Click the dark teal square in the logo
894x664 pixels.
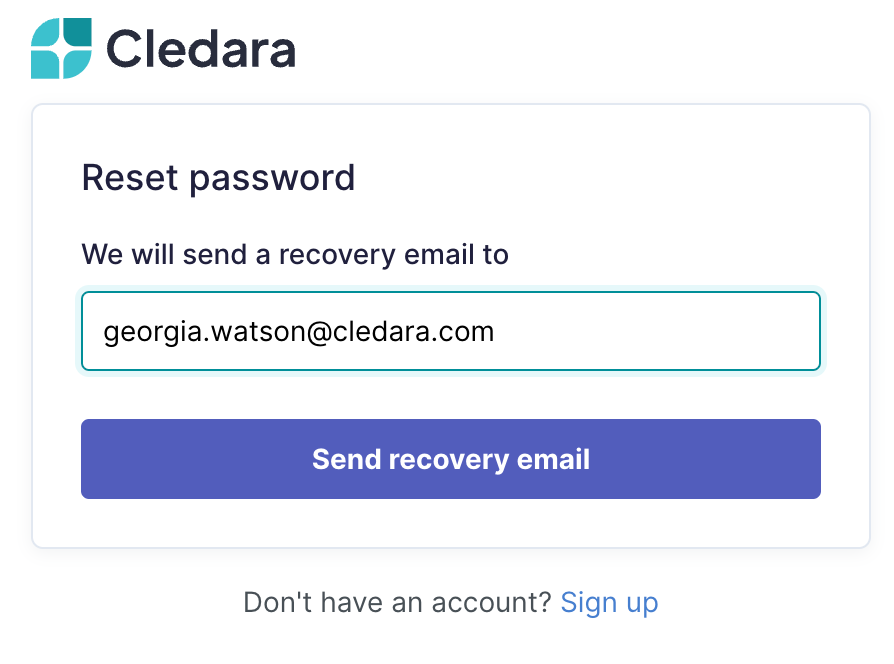78,32
